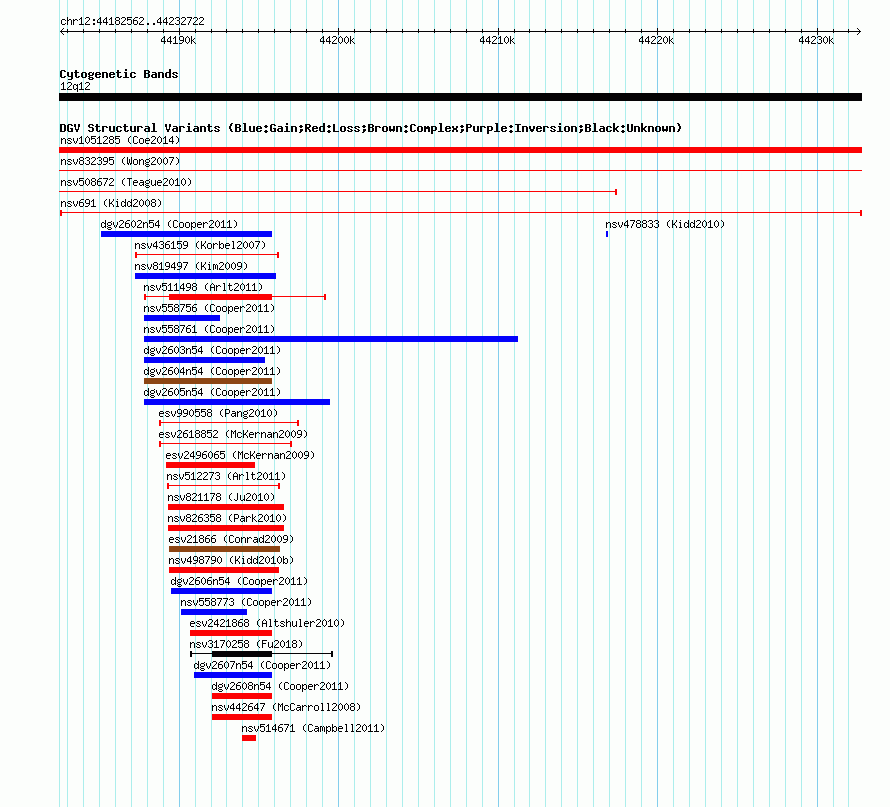Click the esv21866 (Conrad2009) label
The width and height of the screenshot is (890, 807).
pyautogui.click(x=231, y=539)
